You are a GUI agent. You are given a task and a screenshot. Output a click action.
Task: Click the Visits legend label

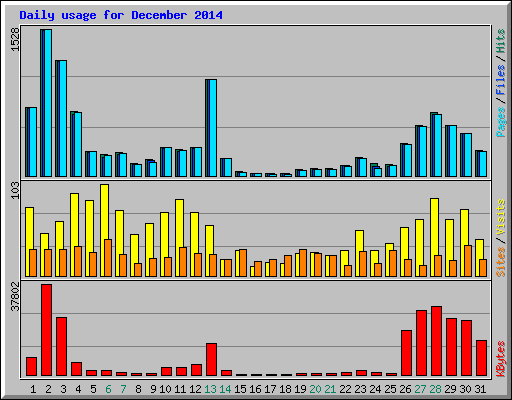(x=501, y=218)
